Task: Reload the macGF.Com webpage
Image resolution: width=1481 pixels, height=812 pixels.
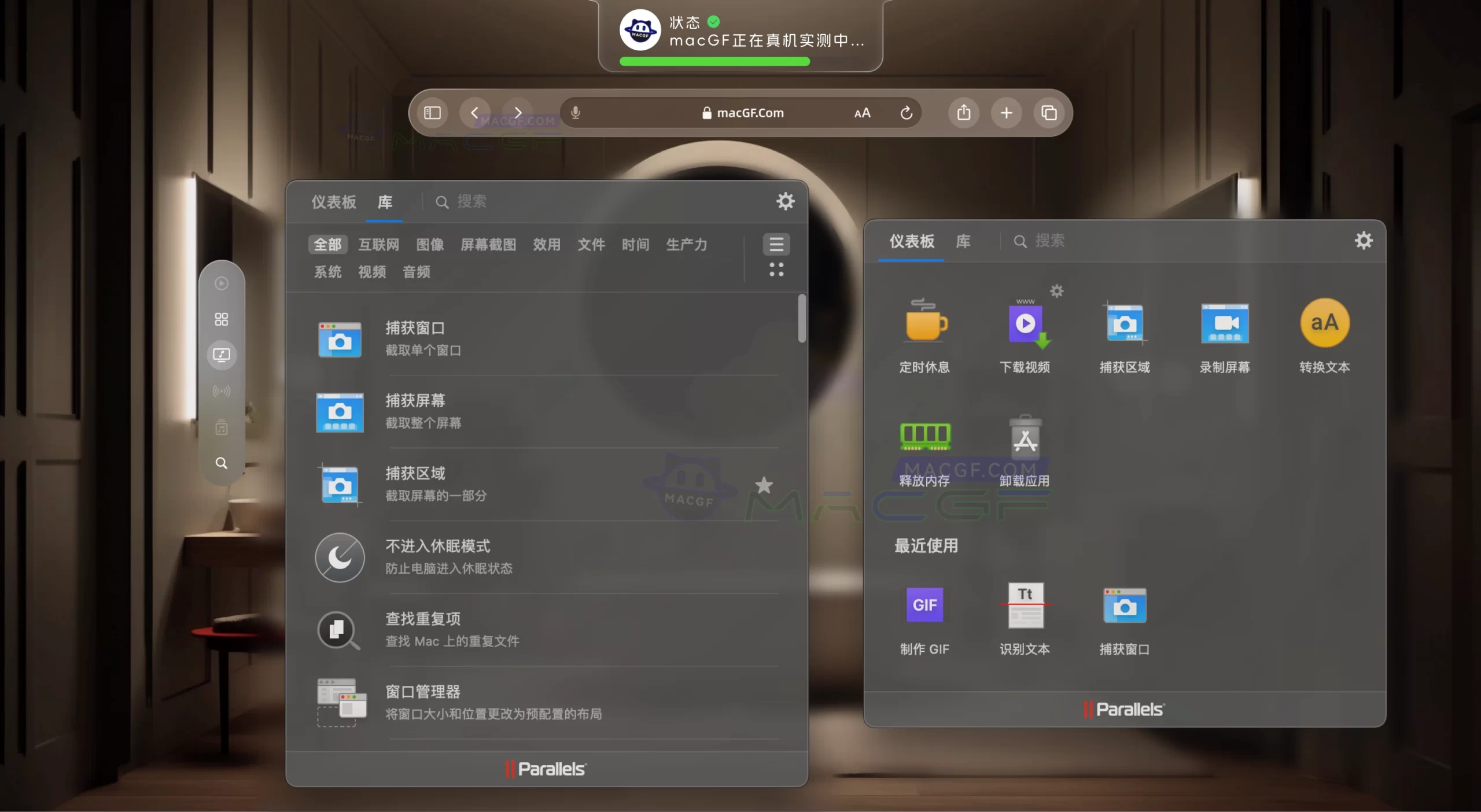Action: 905,113
